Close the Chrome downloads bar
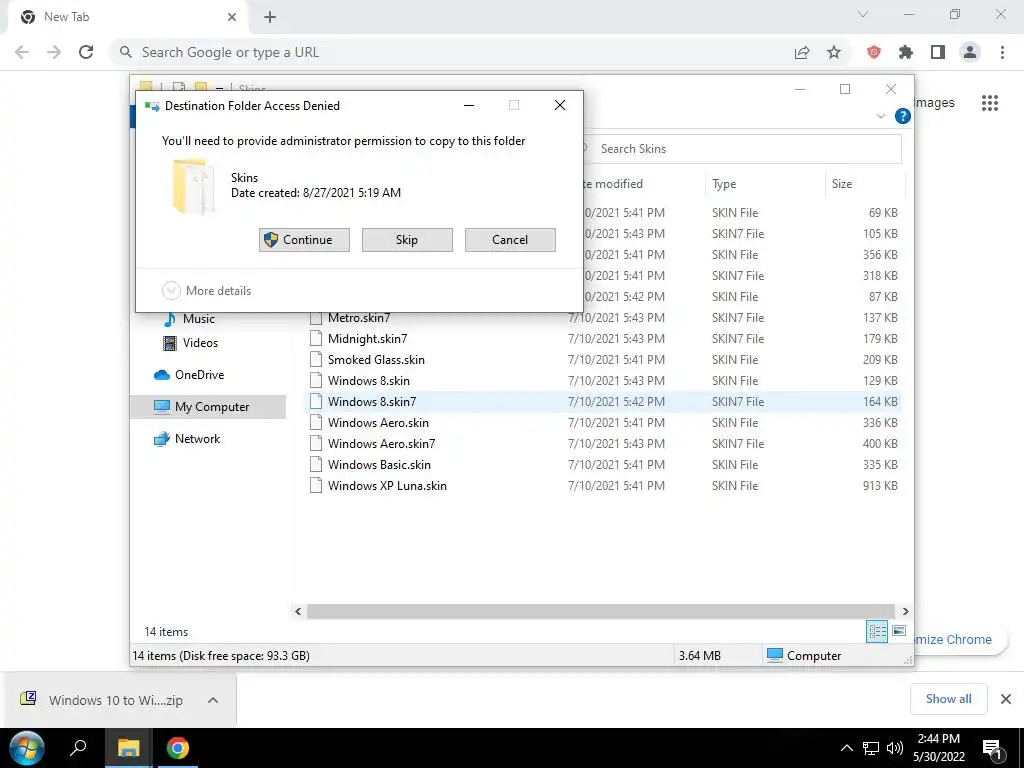Screen dimensions: 1024x768 point(1006,699)
